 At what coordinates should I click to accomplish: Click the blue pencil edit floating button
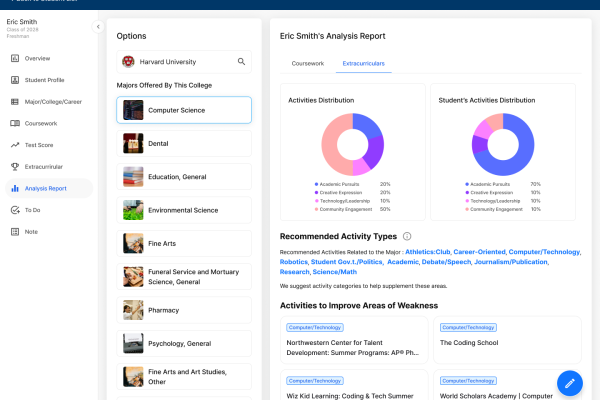(570, 383)
